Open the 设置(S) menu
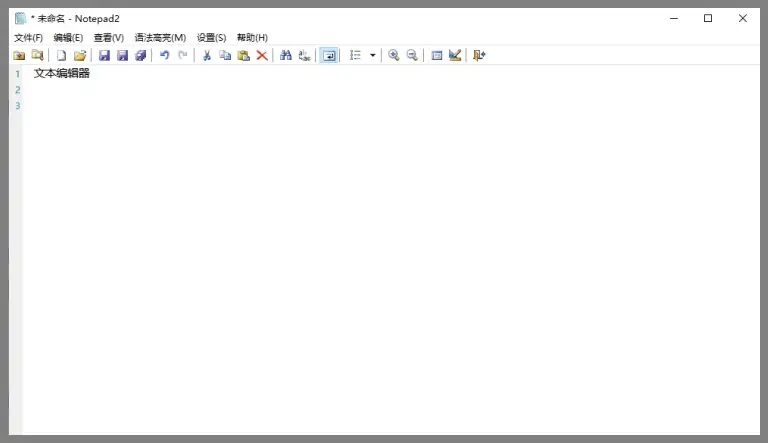This screenshot has width=768, height=443. coord(211,38)
